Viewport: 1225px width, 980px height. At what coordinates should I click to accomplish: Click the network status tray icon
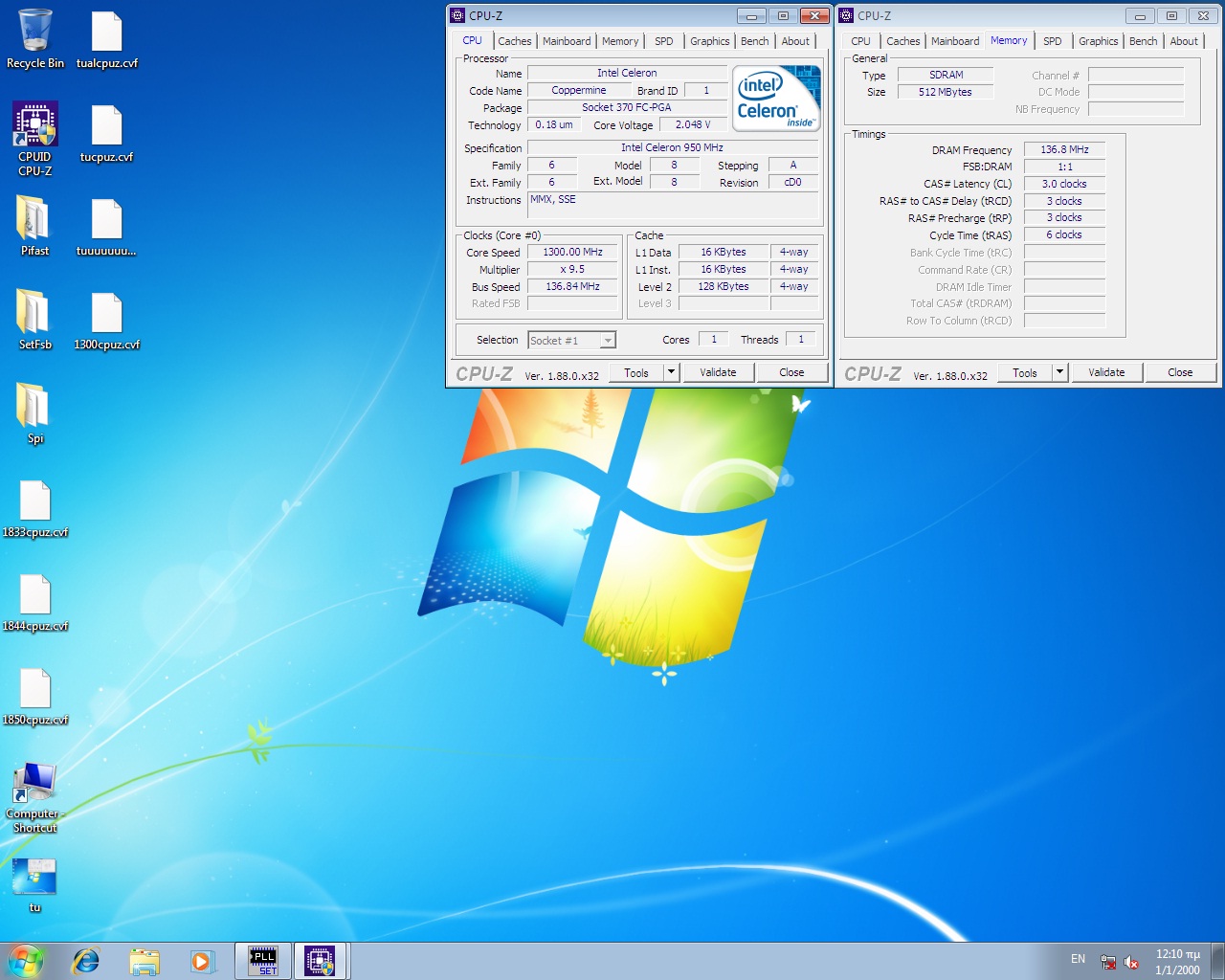(x=1108, y=962)
